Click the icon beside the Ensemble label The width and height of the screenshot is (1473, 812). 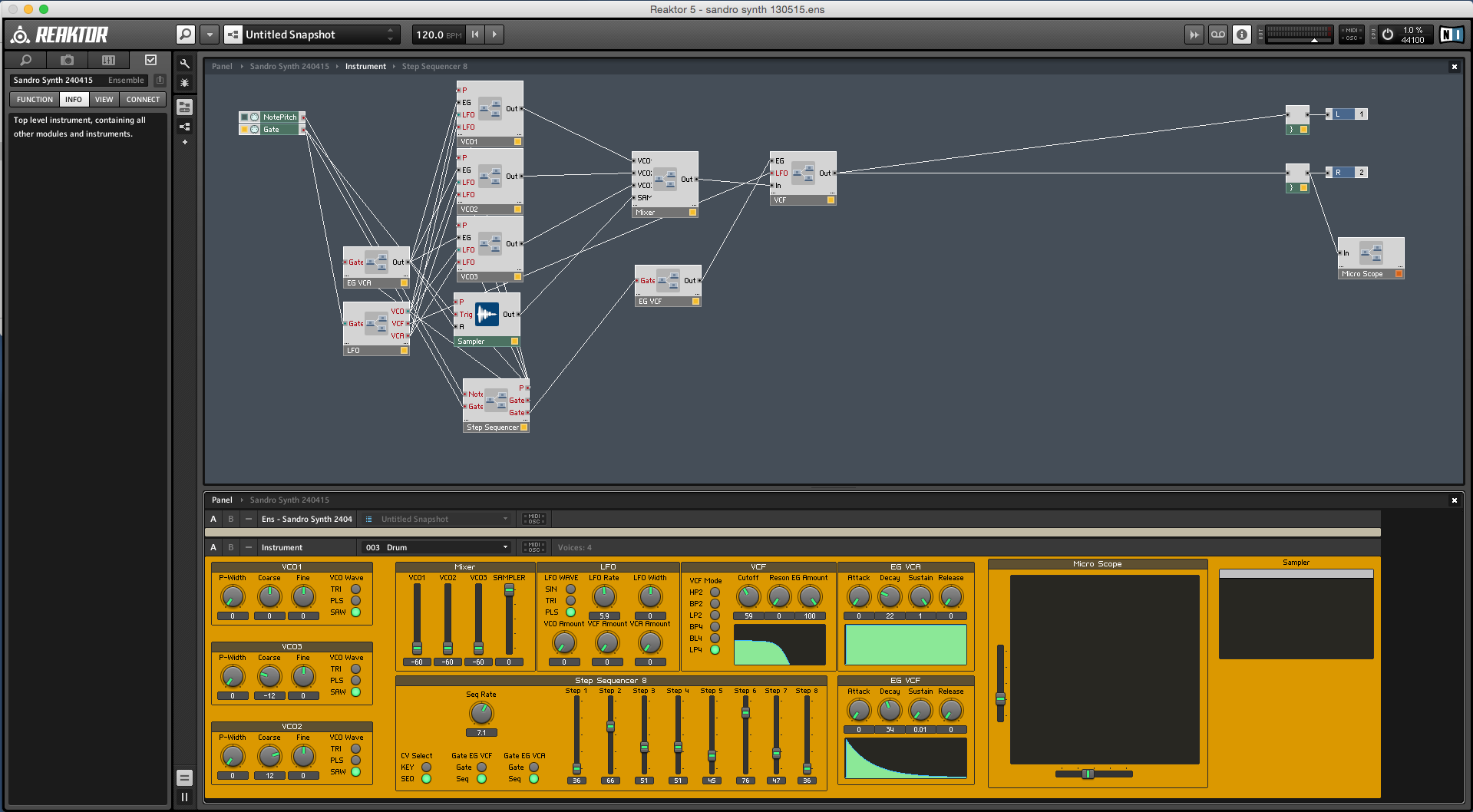(160, 80)
